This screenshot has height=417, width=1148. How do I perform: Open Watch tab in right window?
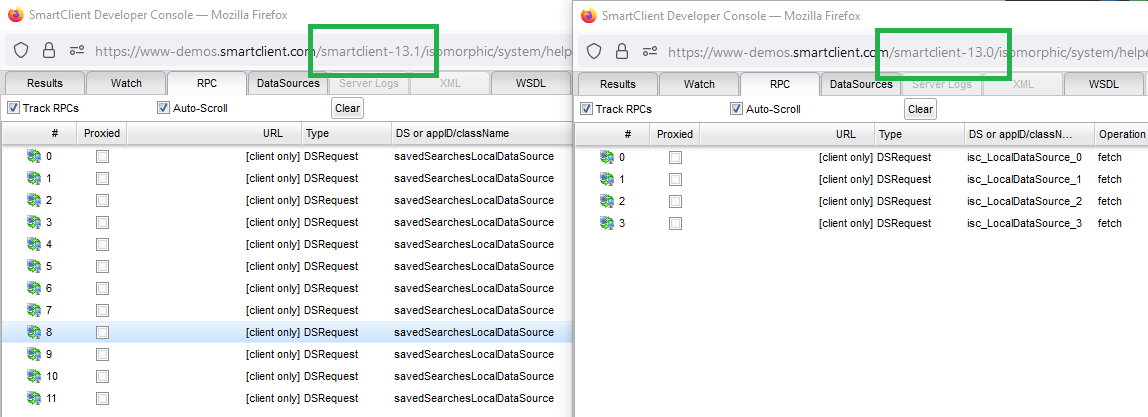pos(699,84)
